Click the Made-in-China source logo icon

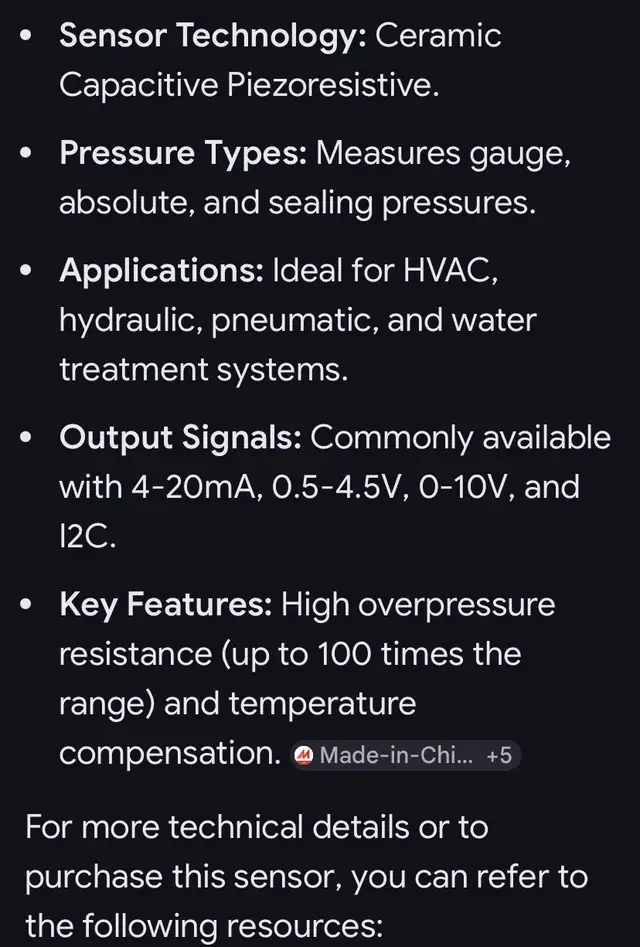point(305,755)
